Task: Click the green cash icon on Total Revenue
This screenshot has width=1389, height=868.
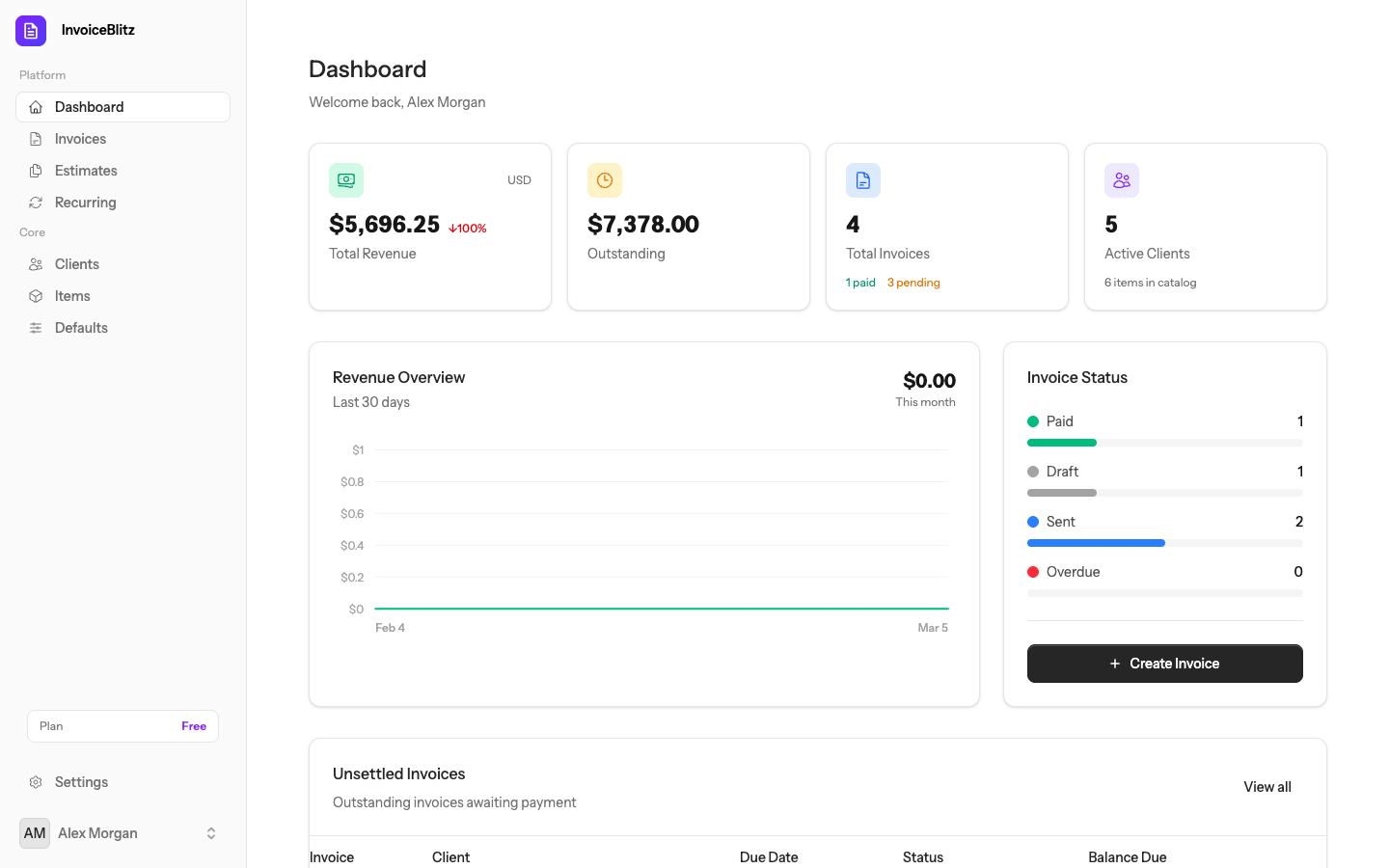Action: [346, 179]
